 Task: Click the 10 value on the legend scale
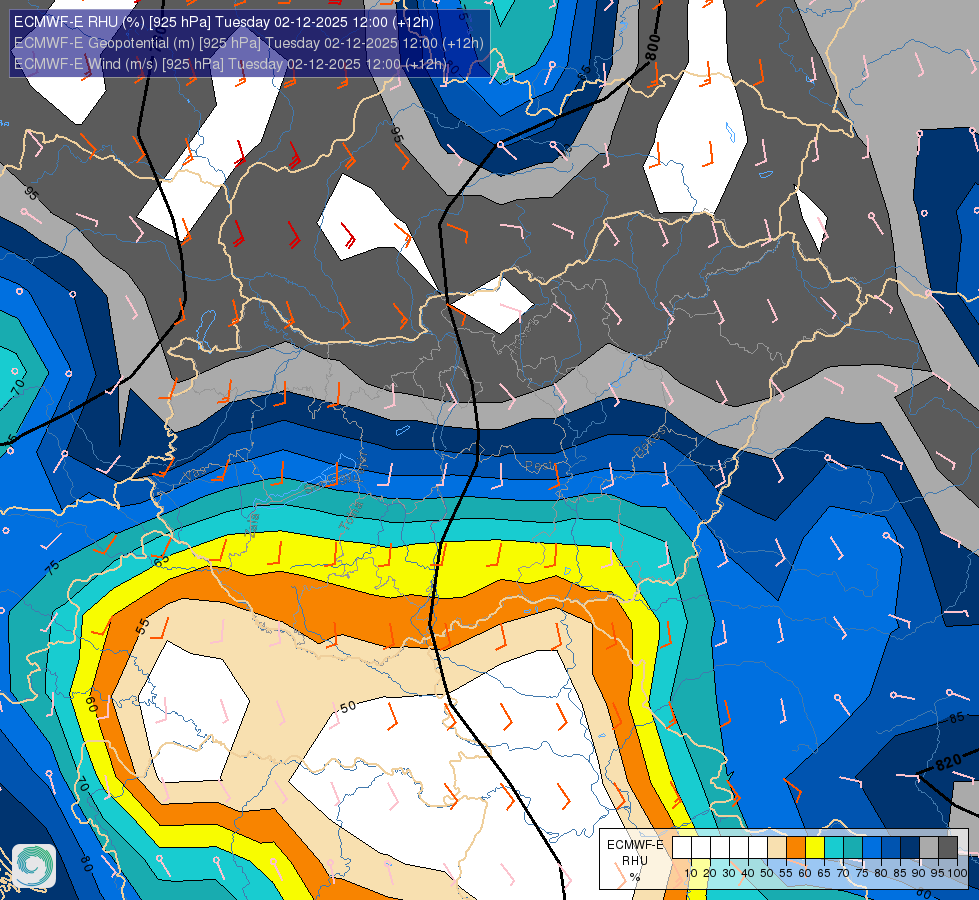691,873
